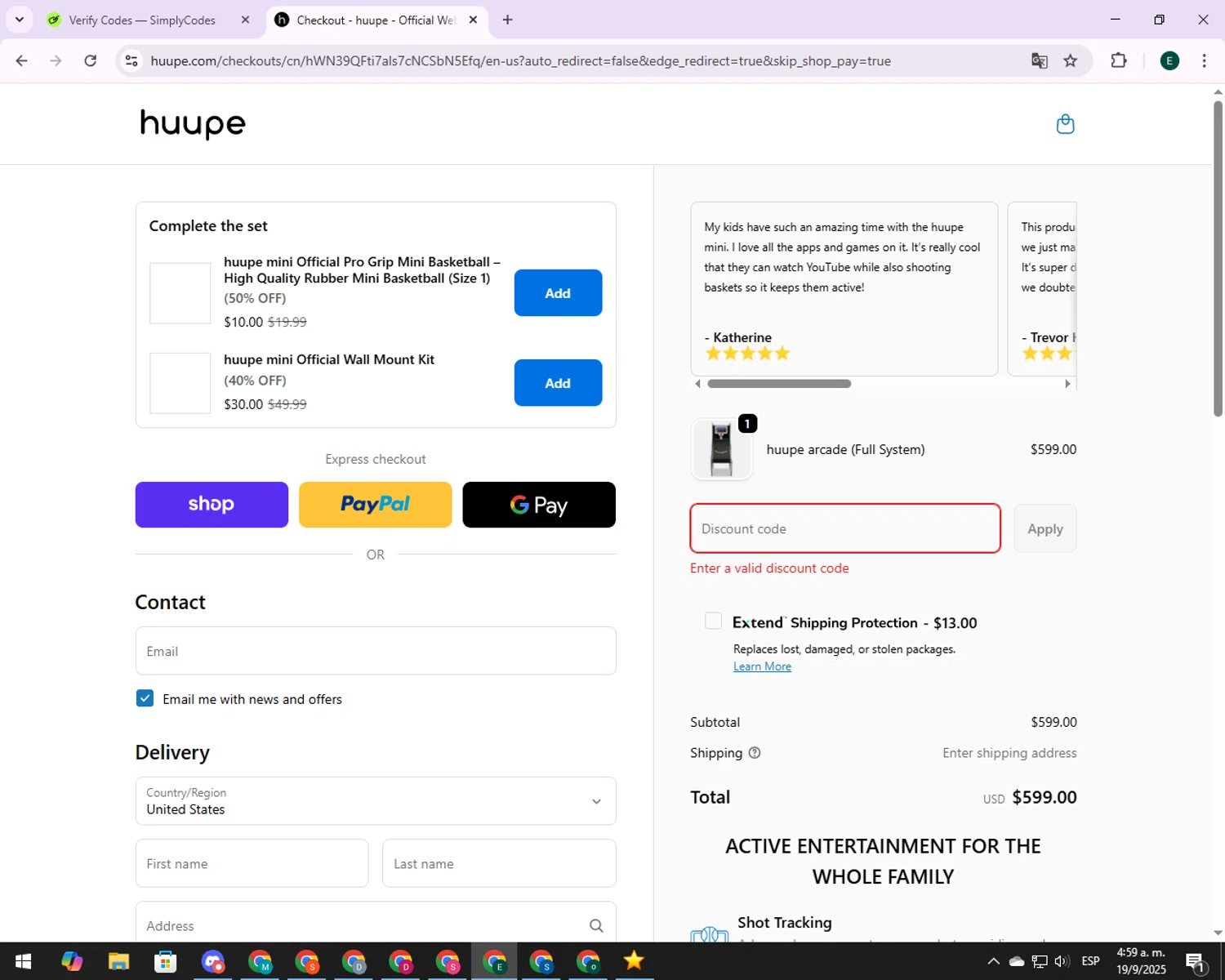Open the shopping bag cart icon
The image size is (1225, 980).
1065,124
